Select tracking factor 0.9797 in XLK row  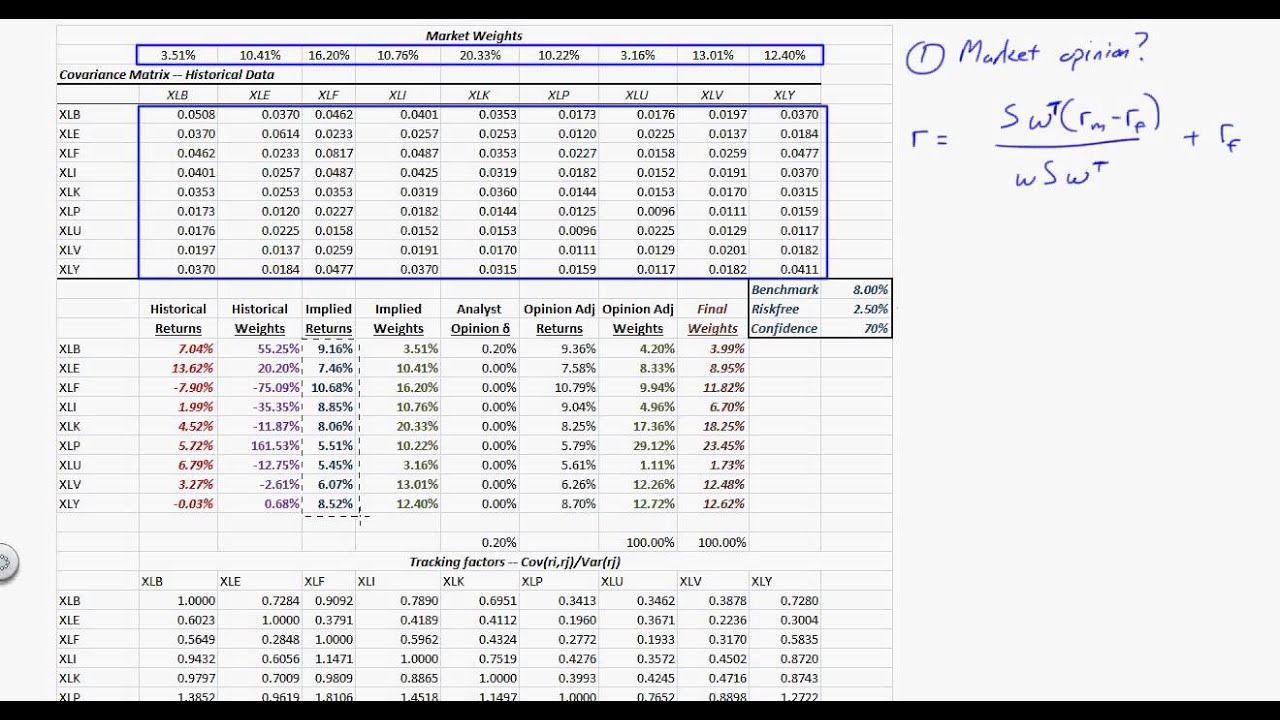tap(198, 678)
